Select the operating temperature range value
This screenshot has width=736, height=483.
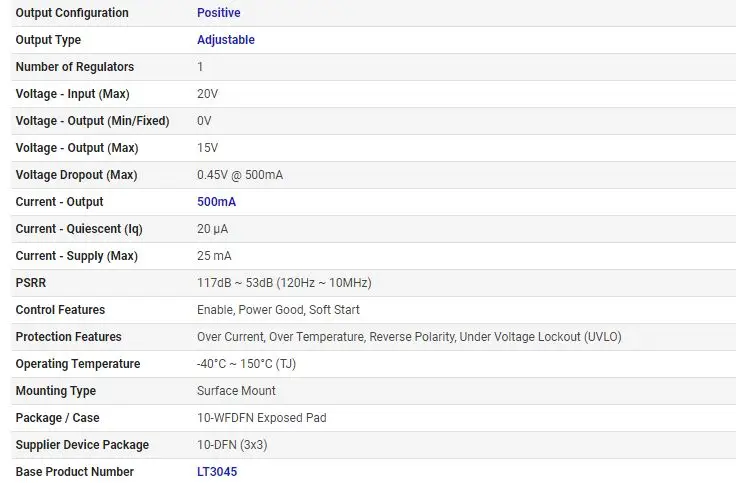246,364
